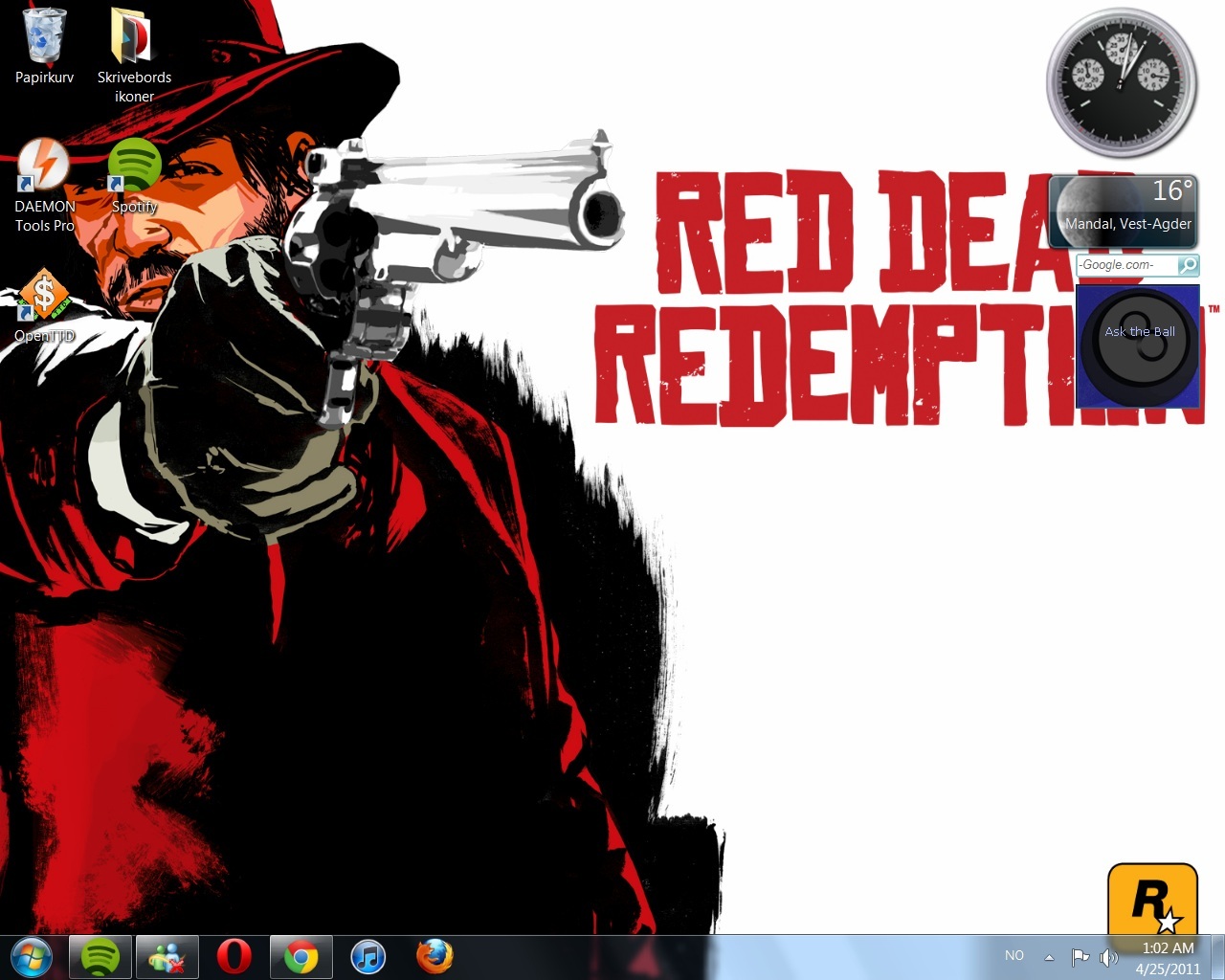The image size is (1225, 980).
Task: Show hidden tray icons arrow
Action: (1049, 956)
